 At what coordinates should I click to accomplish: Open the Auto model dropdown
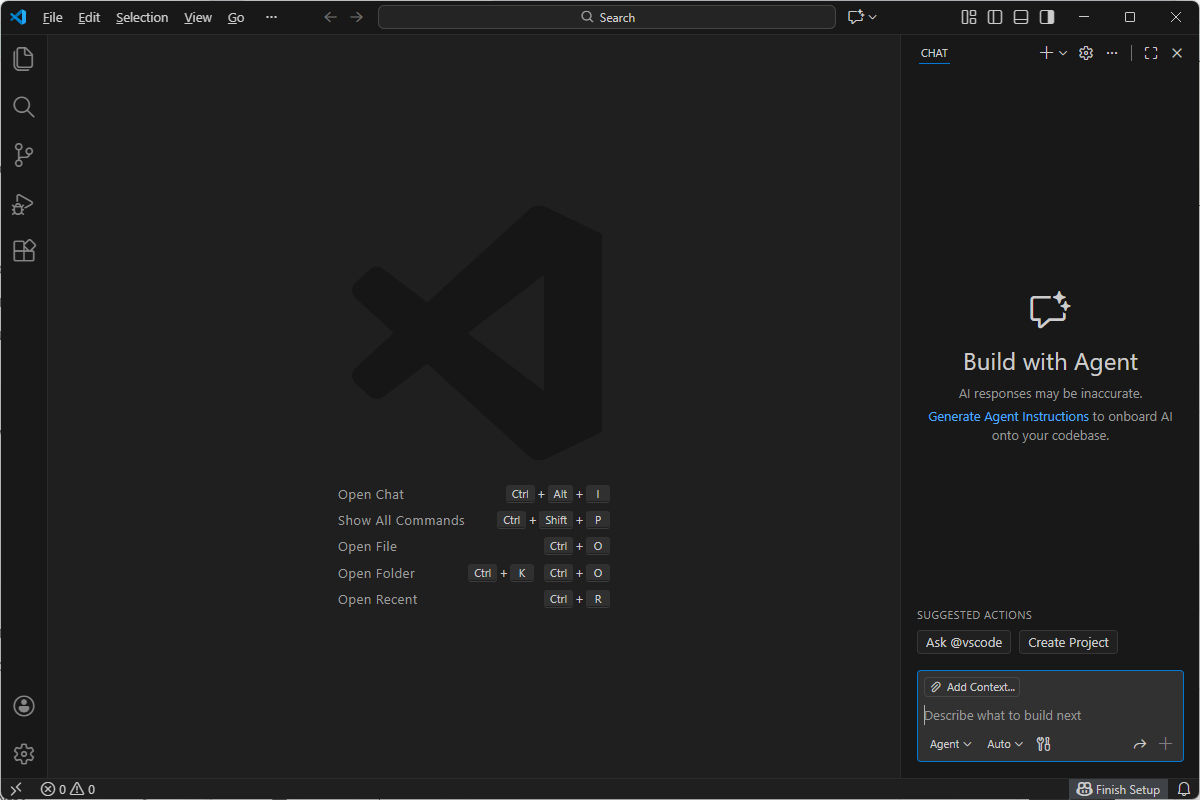click(x=1005, y=744)
